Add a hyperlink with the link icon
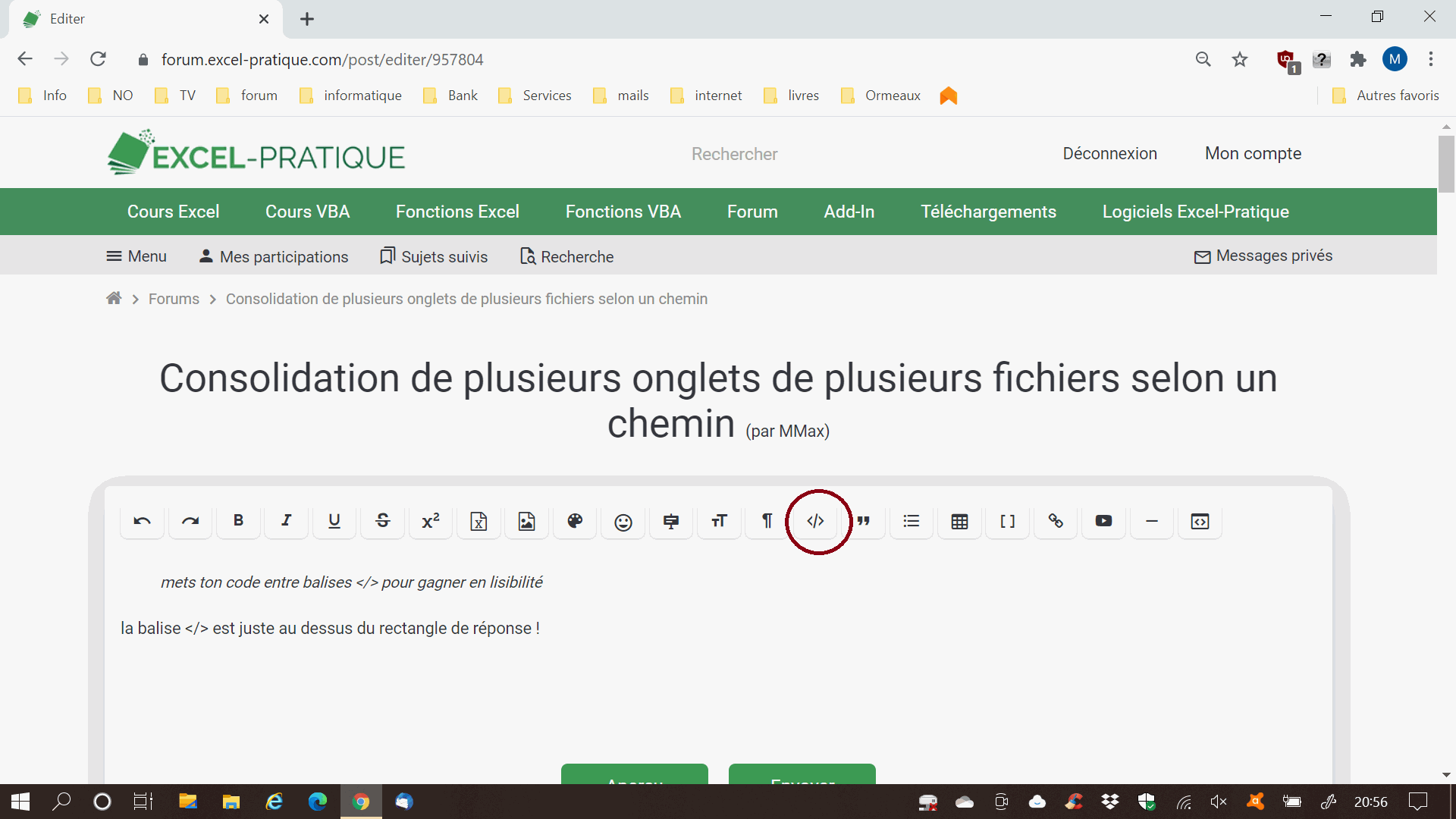This screenshot has height=819, width=1456. (1056, 521)
